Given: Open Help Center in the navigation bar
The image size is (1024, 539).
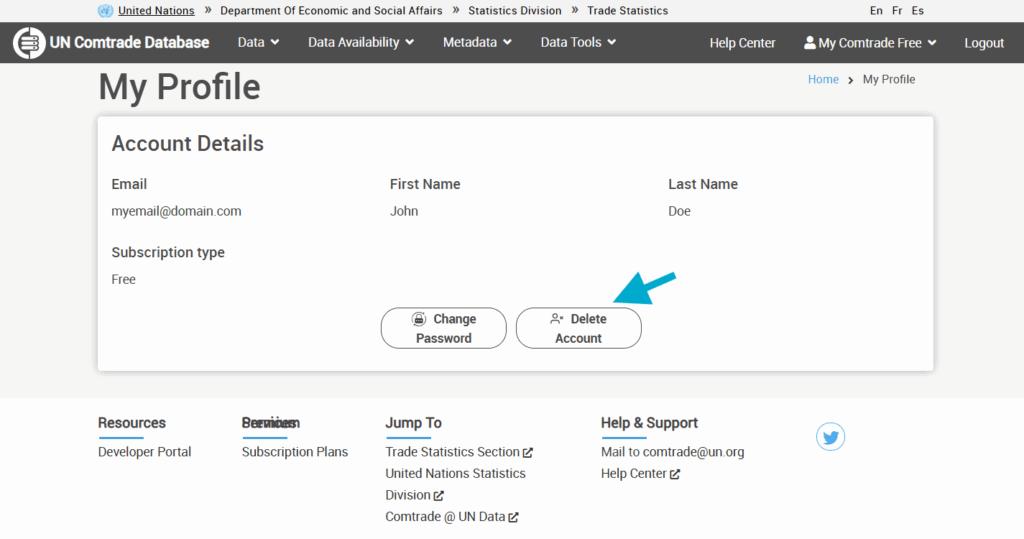Looking at the screenshot, I should click(742, 43).
